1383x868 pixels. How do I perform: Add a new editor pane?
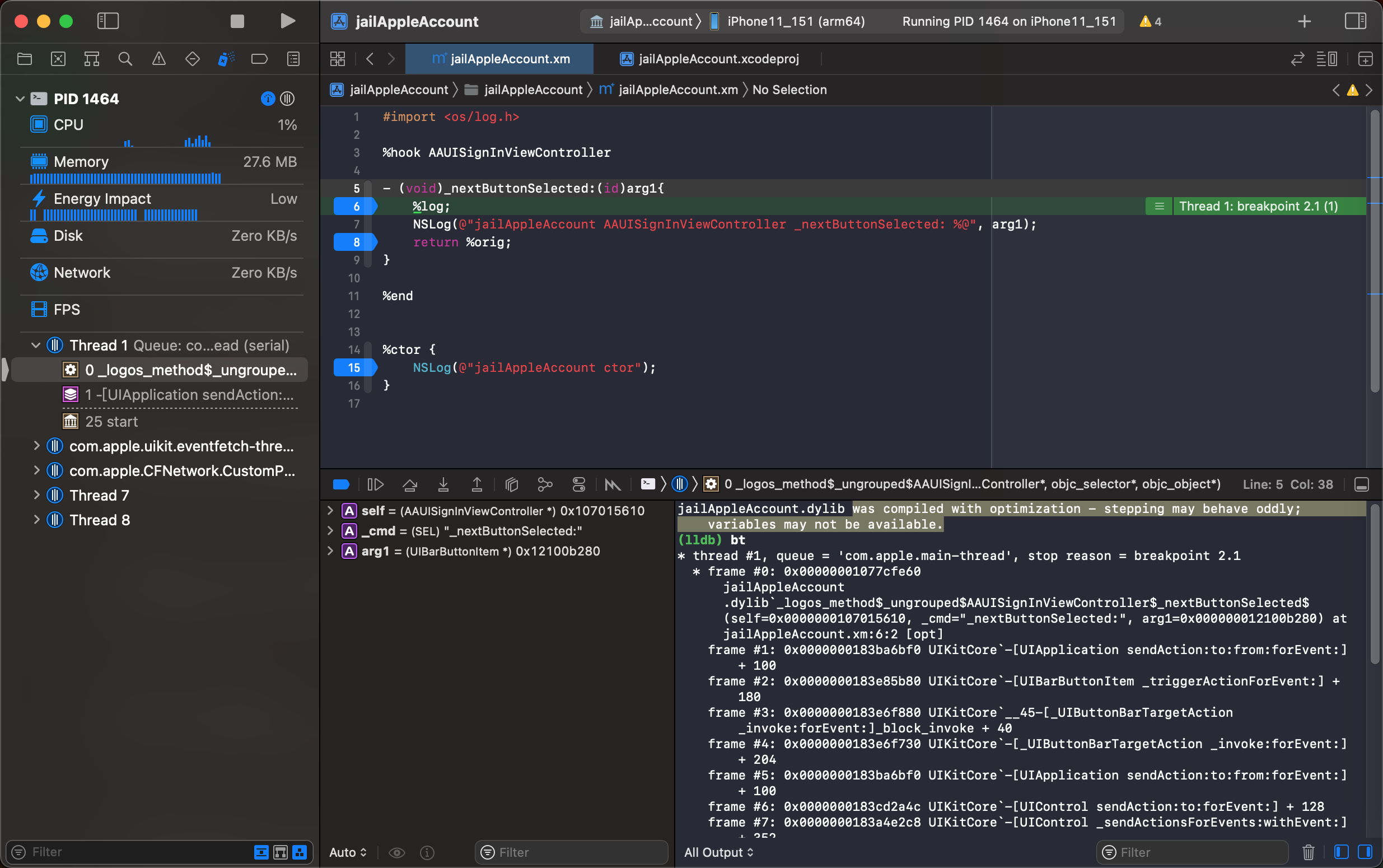(x=1365, y=59)
